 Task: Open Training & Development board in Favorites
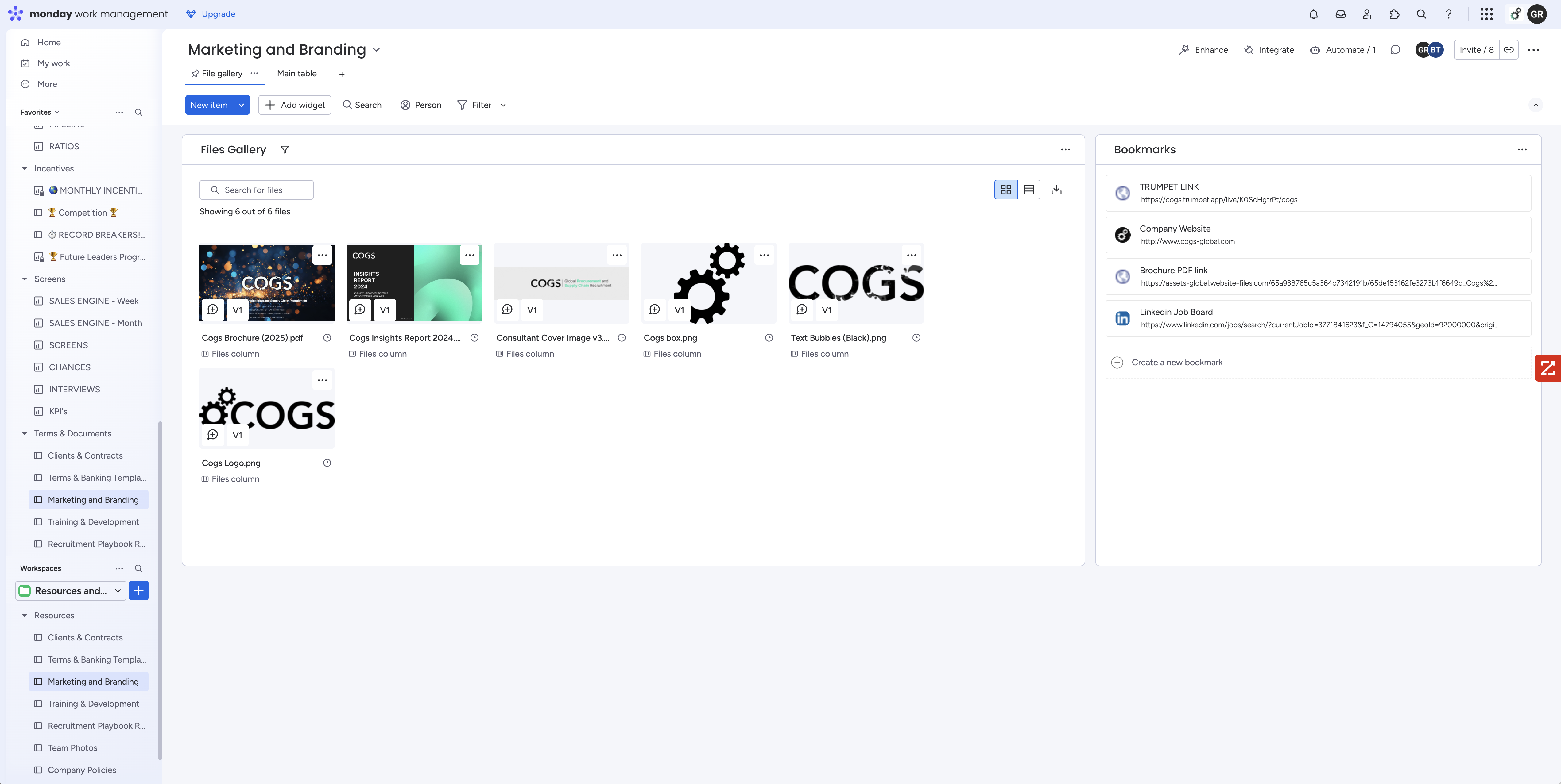(x=93, y=522)
